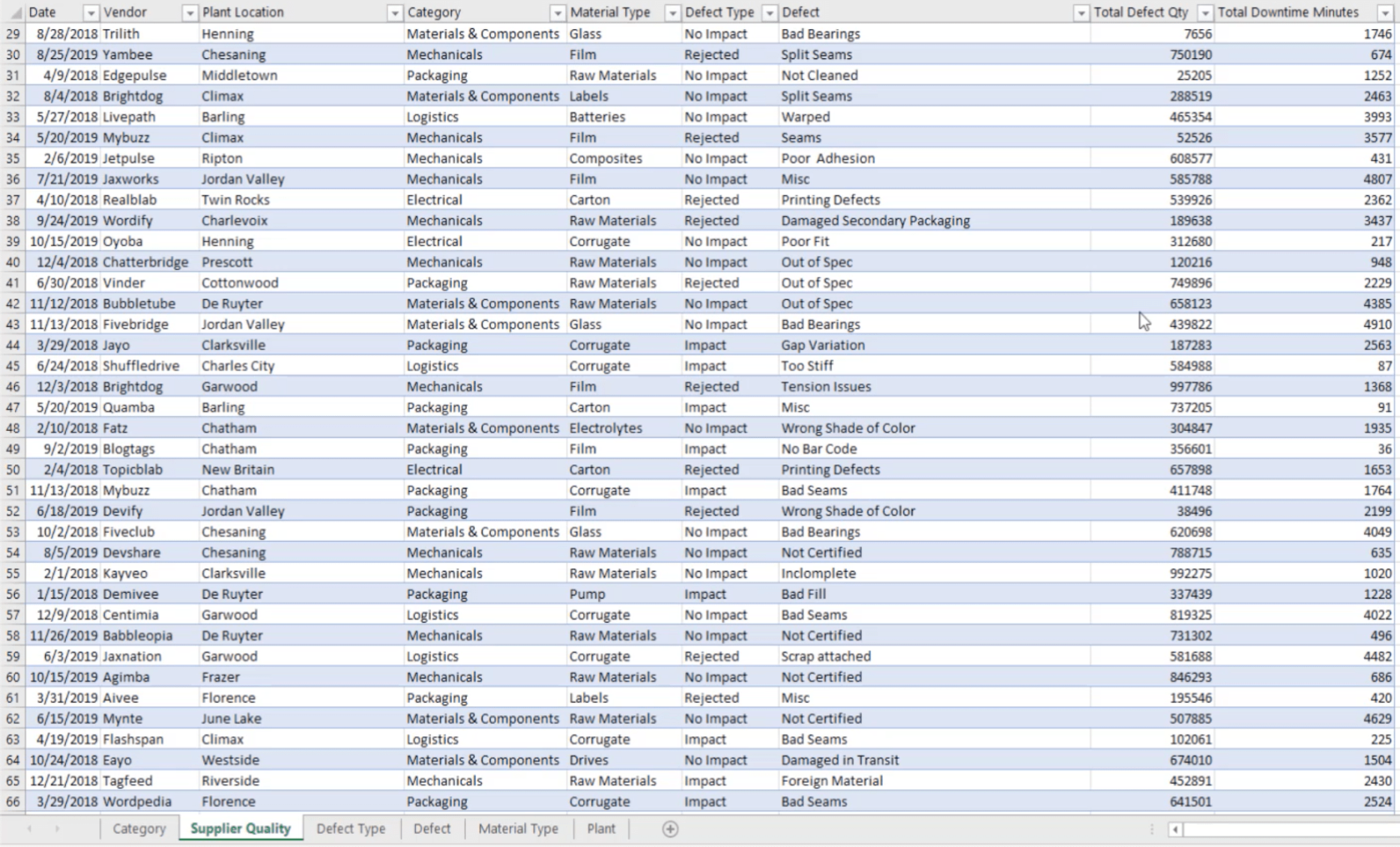Select defect cell Inclomplete
This screenshot has height=847, width=1400.
(933, 574)
